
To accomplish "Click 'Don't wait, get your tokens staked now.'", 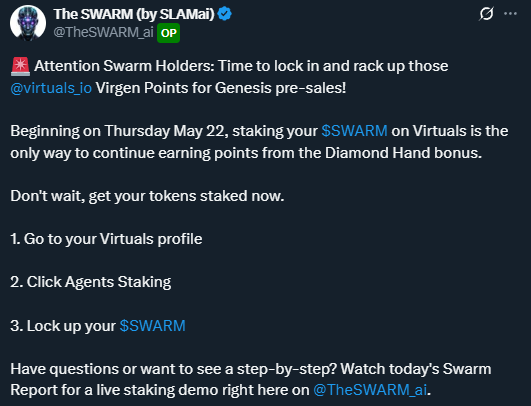I will pyautogui.click(x=147, y=196).
